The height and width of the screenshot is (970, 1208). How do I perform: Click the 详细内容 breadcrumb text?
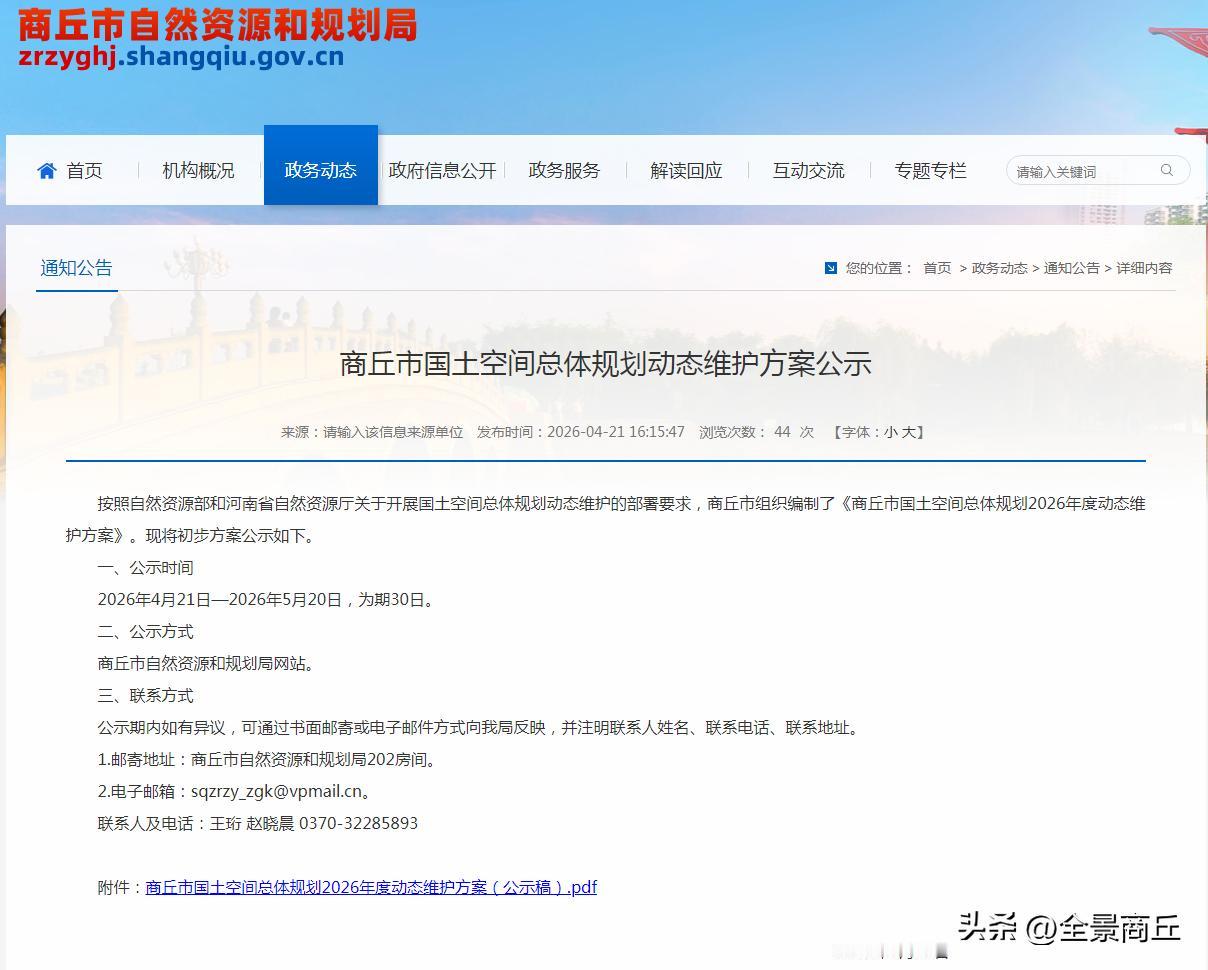(x=1144, y=268)
